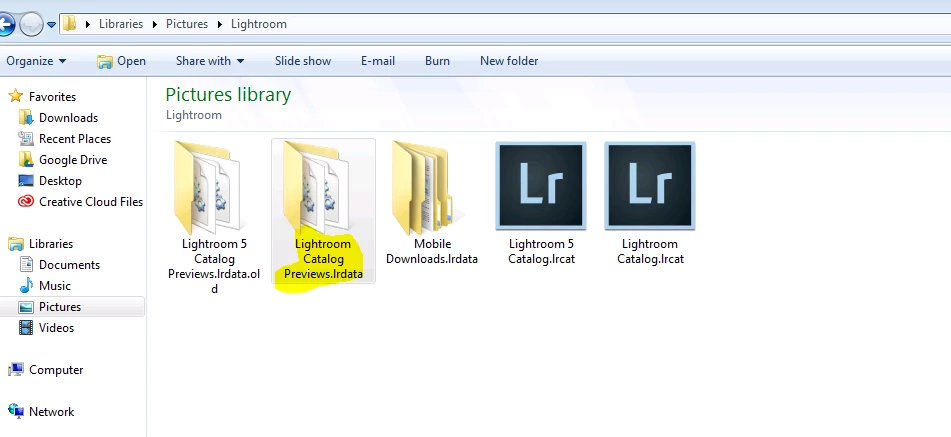Open the recent pages dropdown arrow

coord(52,25)
